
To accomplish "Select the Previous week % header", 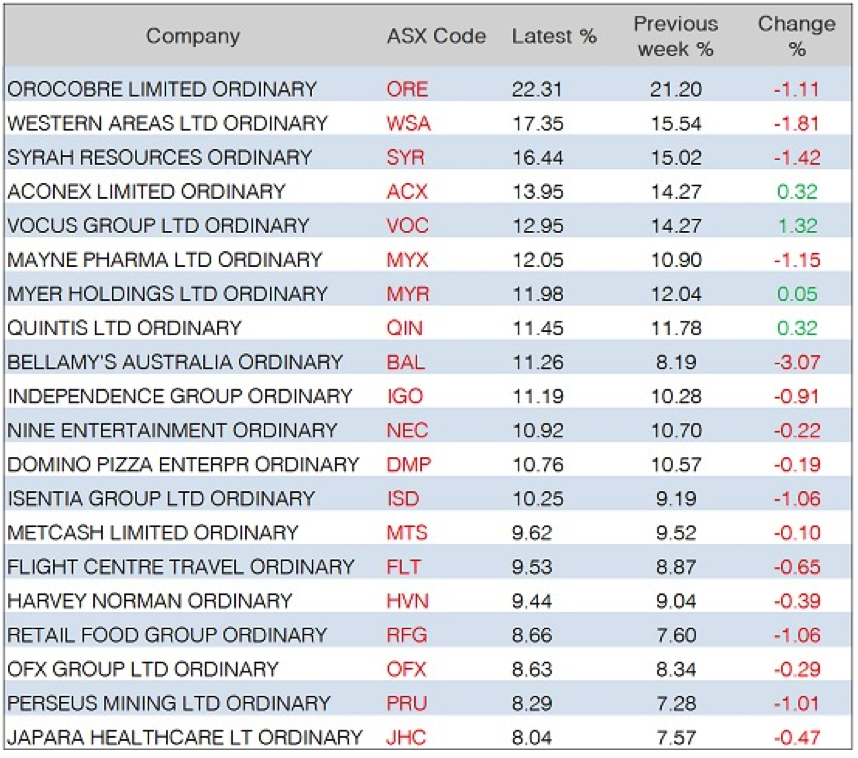I will point(675,36).
